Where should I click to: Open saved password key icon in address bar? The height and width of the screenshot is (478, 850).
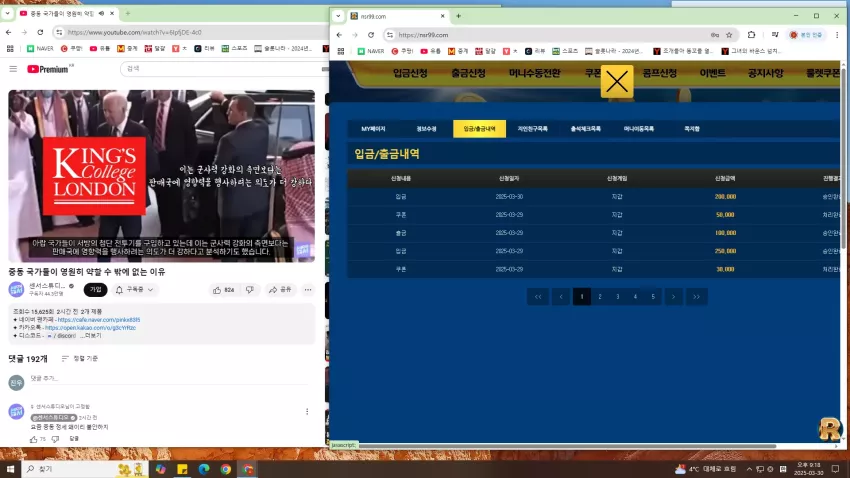click(715, 35)
